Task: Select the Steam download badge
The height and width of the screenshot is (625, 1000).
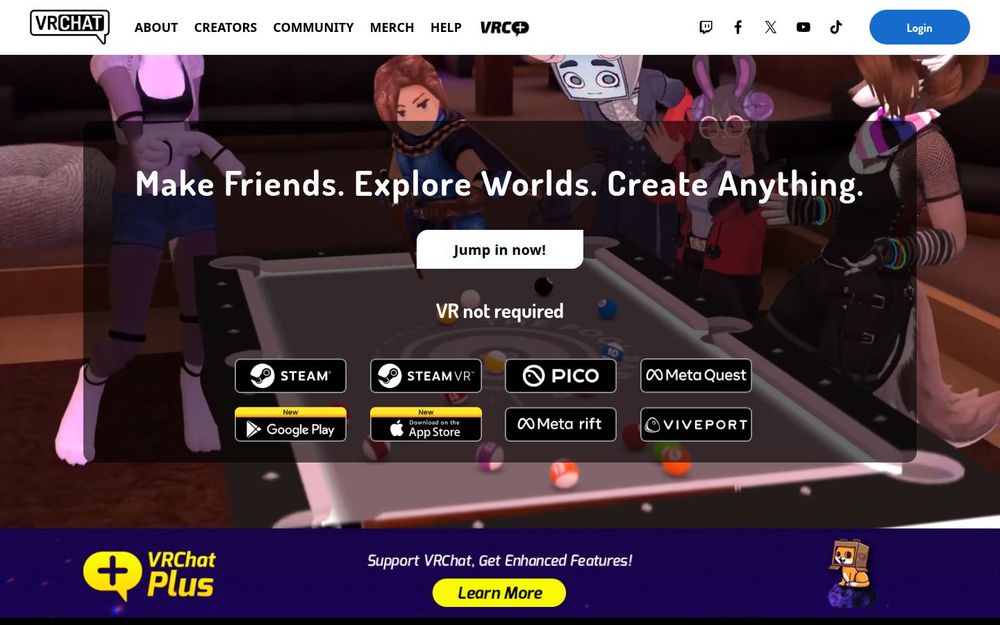Action: 290,376
